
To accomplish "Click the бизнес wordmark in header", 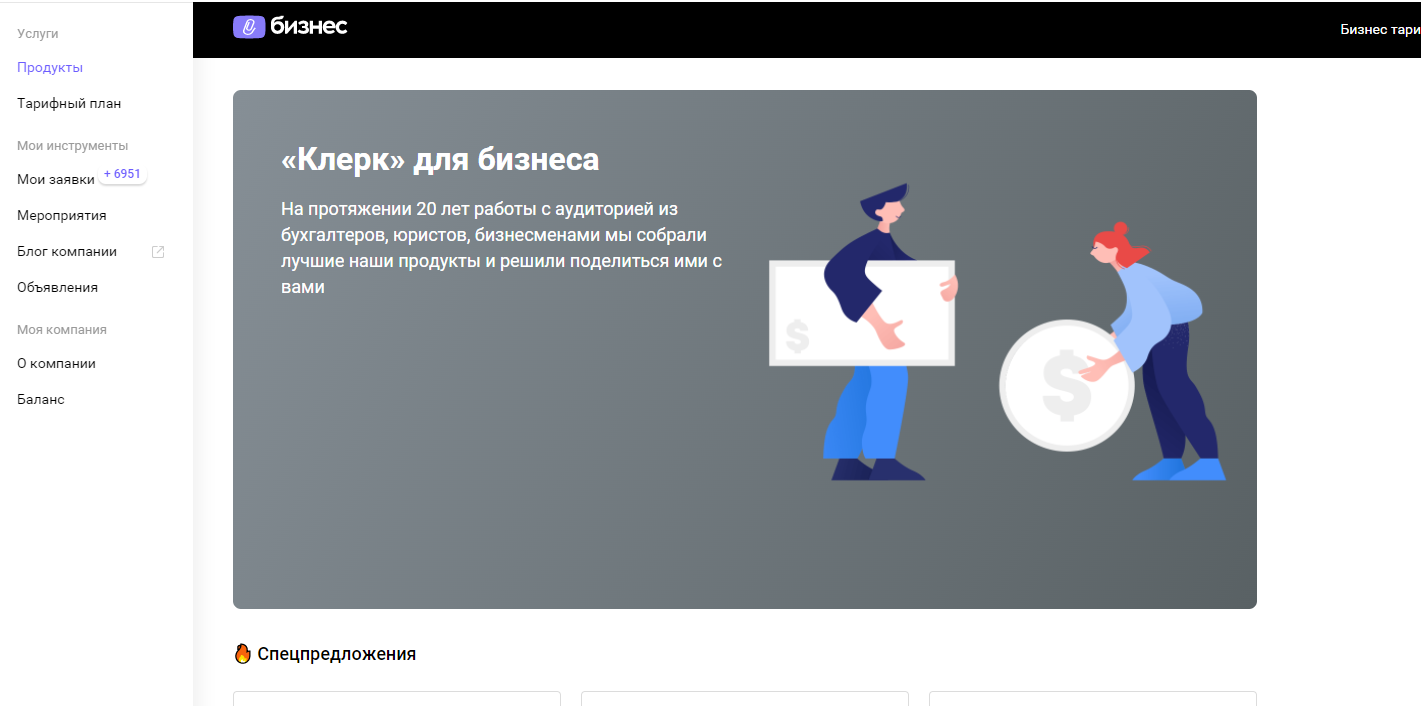I will [x=308, y=27].
